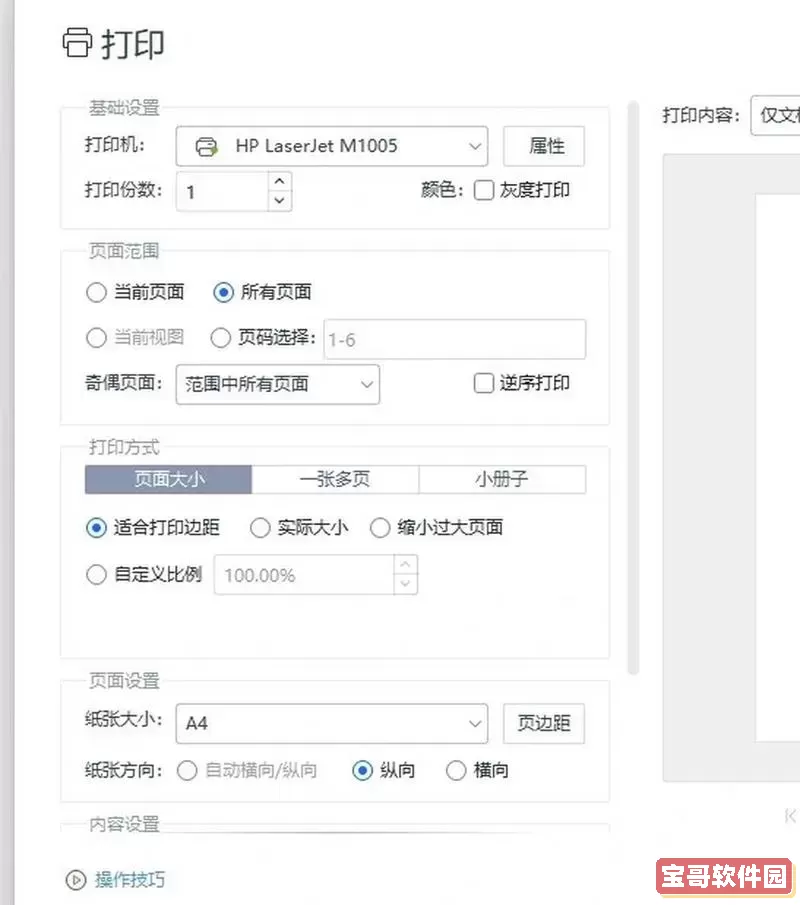The width and height of the screenshot is (800, 905).
Task: Click the 属性 button
Action: point(544,147)
